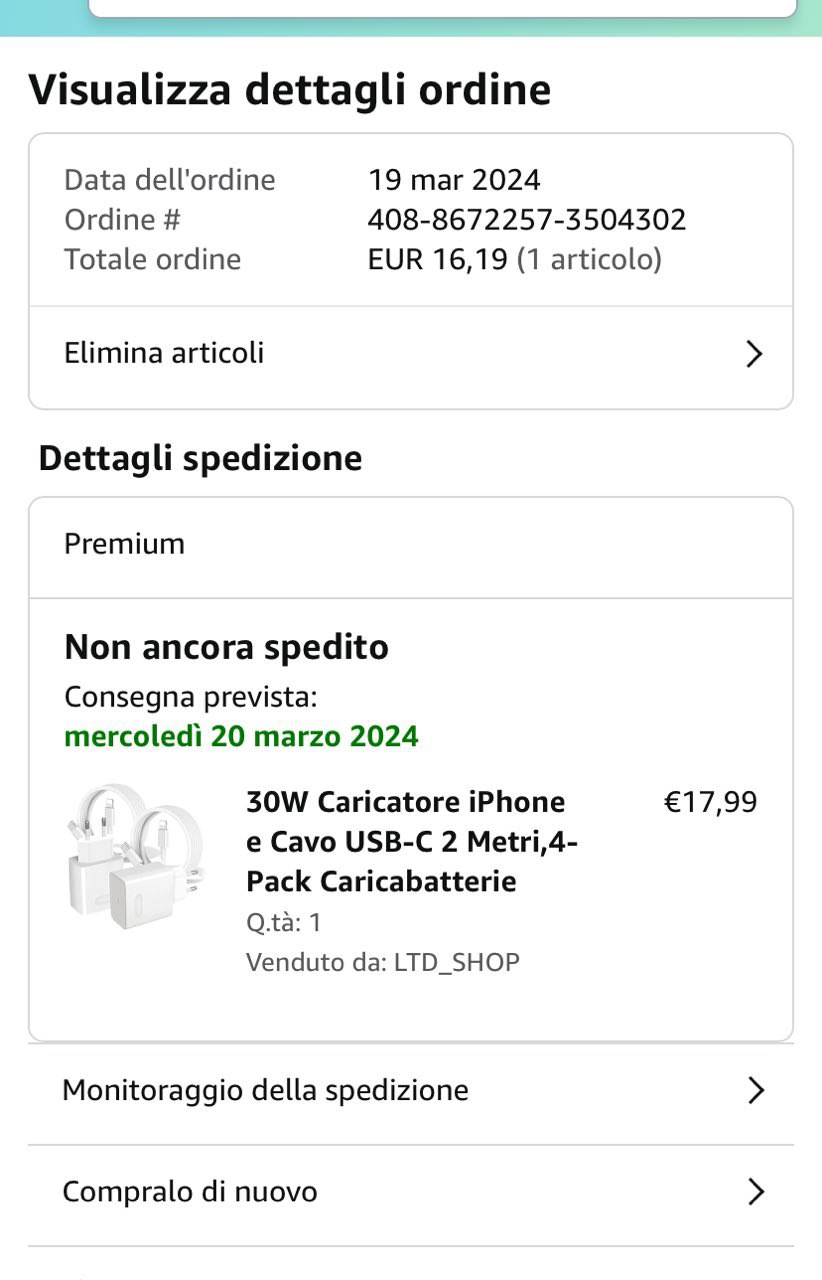Click the quantity Q.tà: 1 text
The image size is (822, 1280).
pyautogui.click(x=284, y=922)
